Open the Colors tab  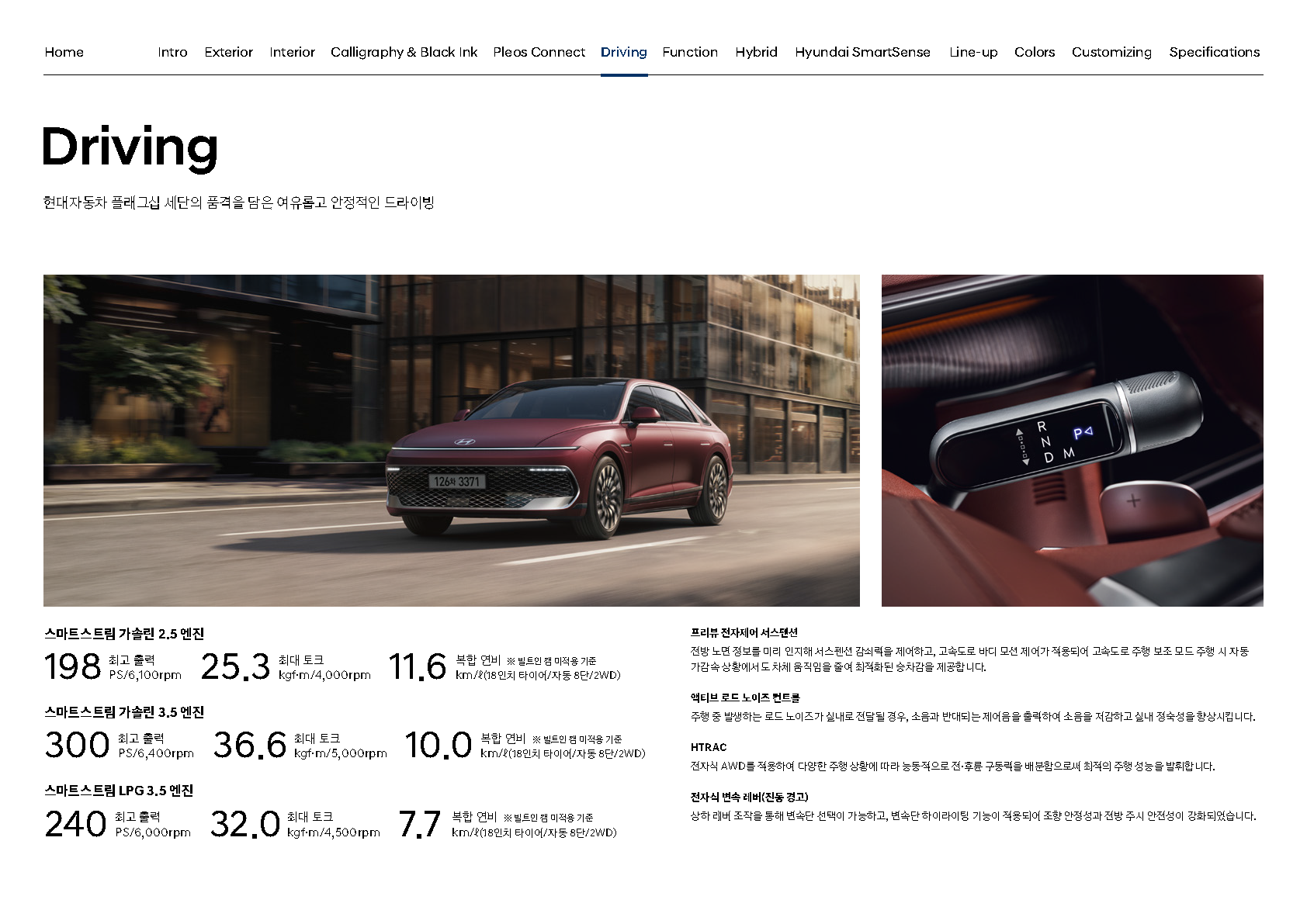[x=1035, y=52]
